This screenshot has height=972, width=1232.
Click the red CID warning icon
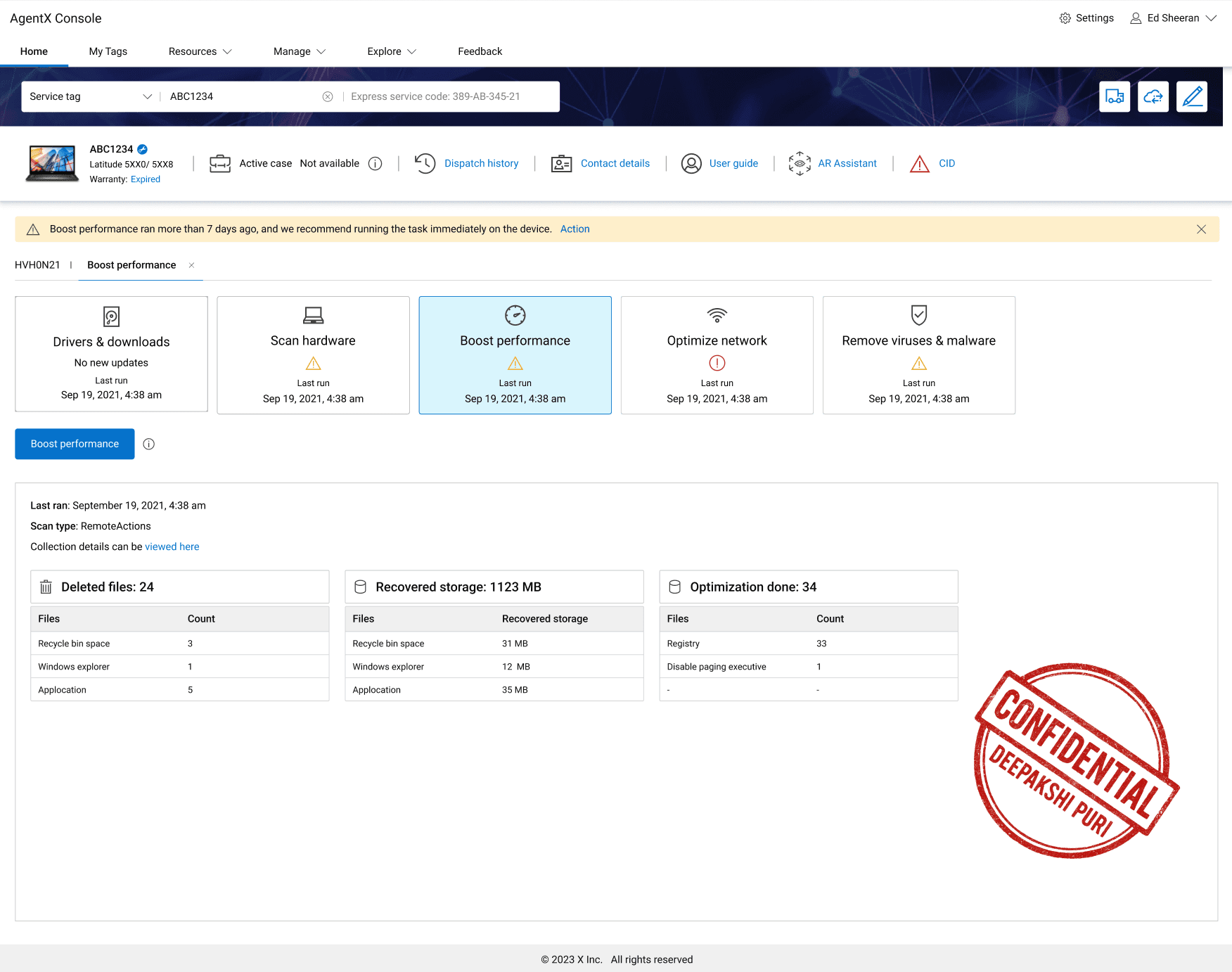[x=920, y=163]
